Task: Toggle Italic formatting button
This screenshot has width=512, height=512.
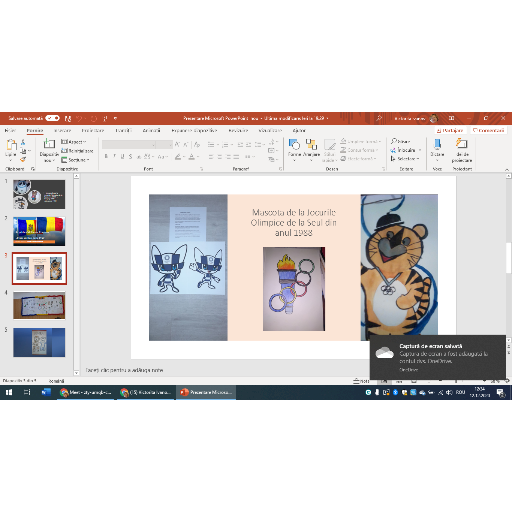Action: pos(114,156)
